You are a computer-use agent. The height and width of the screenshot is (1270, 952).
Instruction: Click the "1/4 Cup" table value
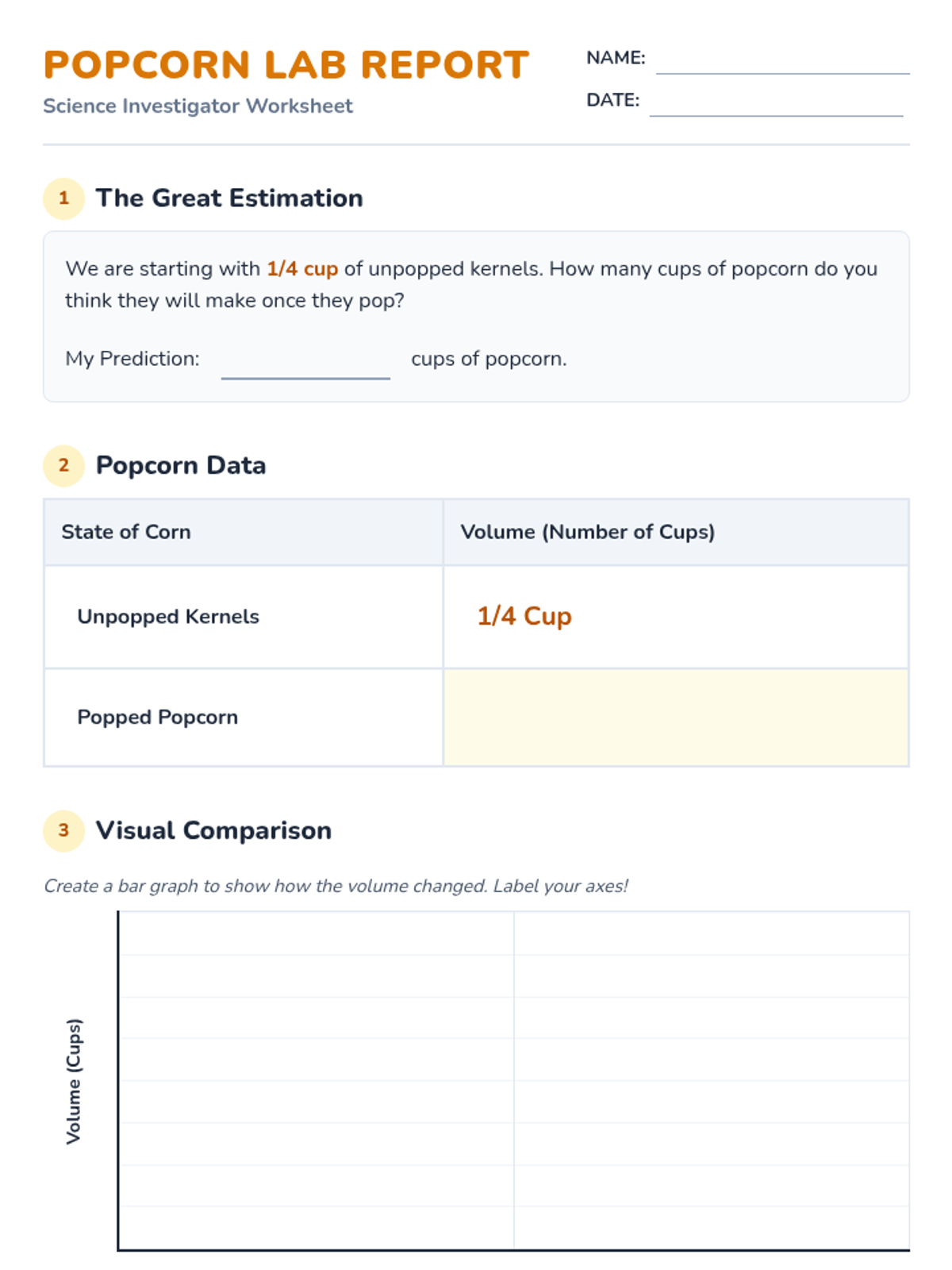point(524,616)
